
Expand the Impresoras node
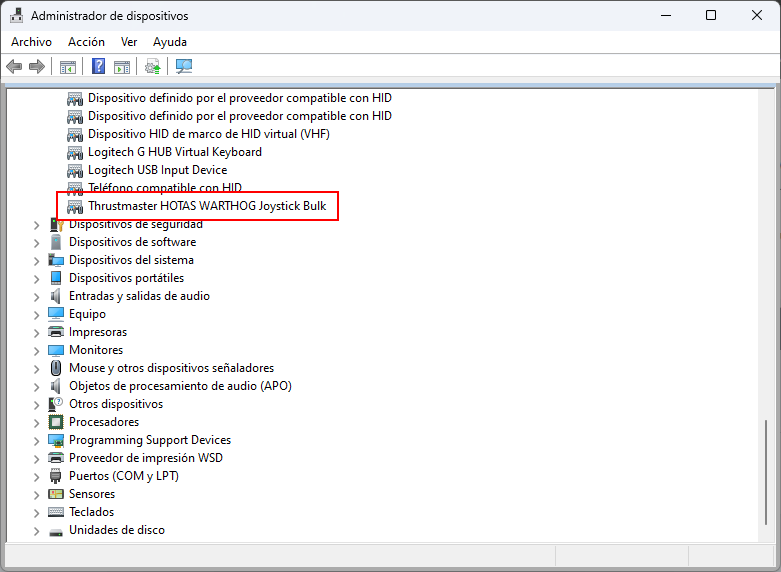click(36, 333)
